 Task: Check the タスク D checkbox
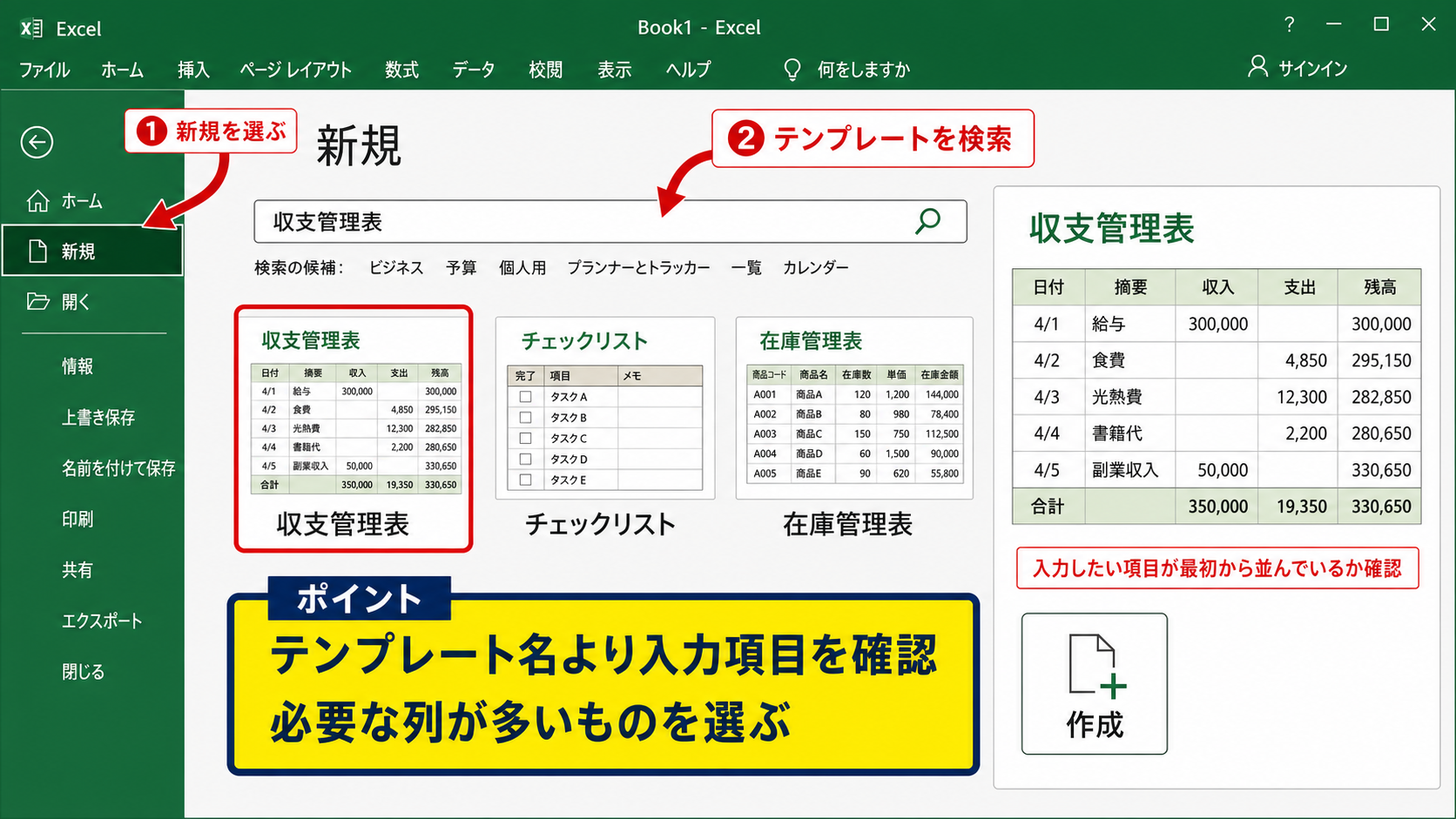click(525, 459)
